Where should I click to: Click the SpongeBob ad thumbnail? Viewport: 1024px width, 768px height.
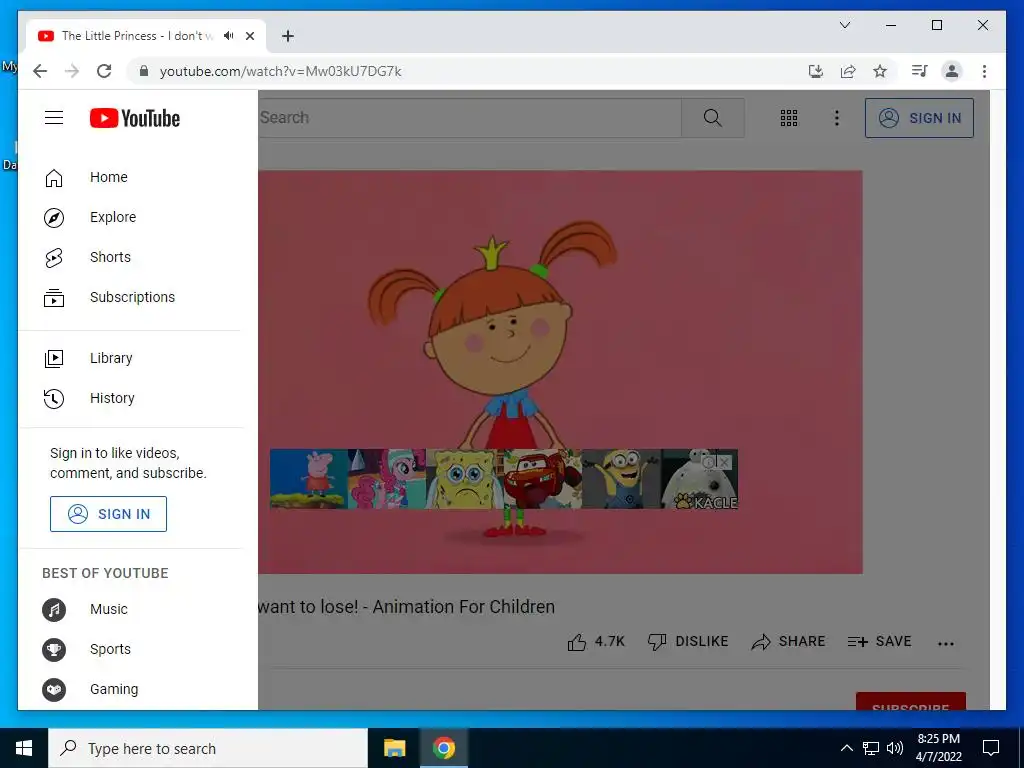(464, 479)
